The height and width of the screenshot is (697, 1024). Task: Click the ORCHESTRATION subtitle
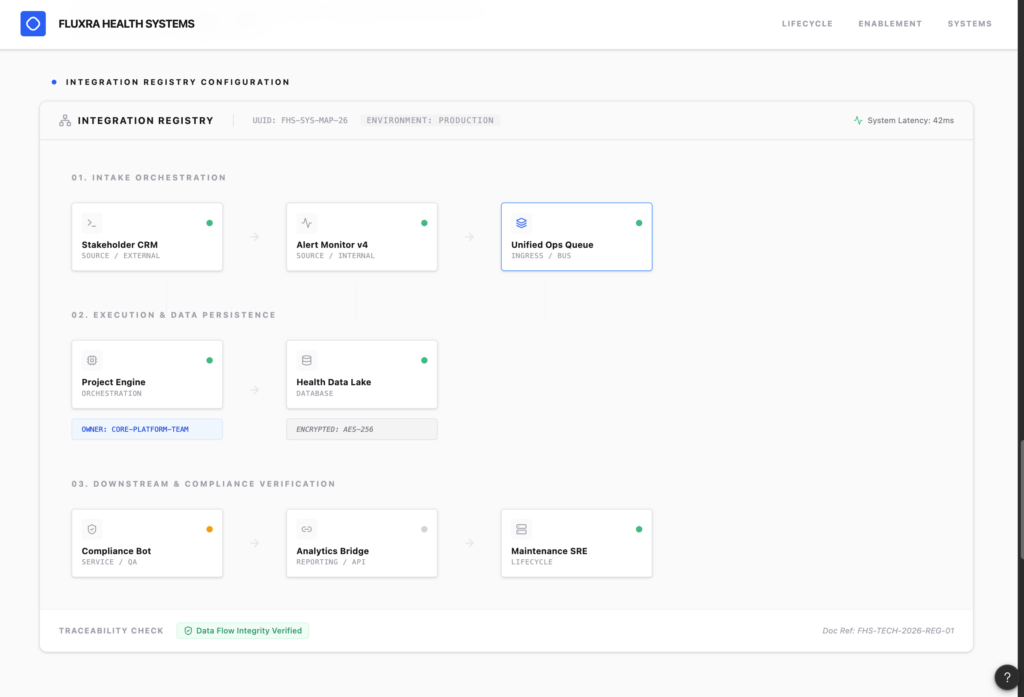(x=112, y=393)
